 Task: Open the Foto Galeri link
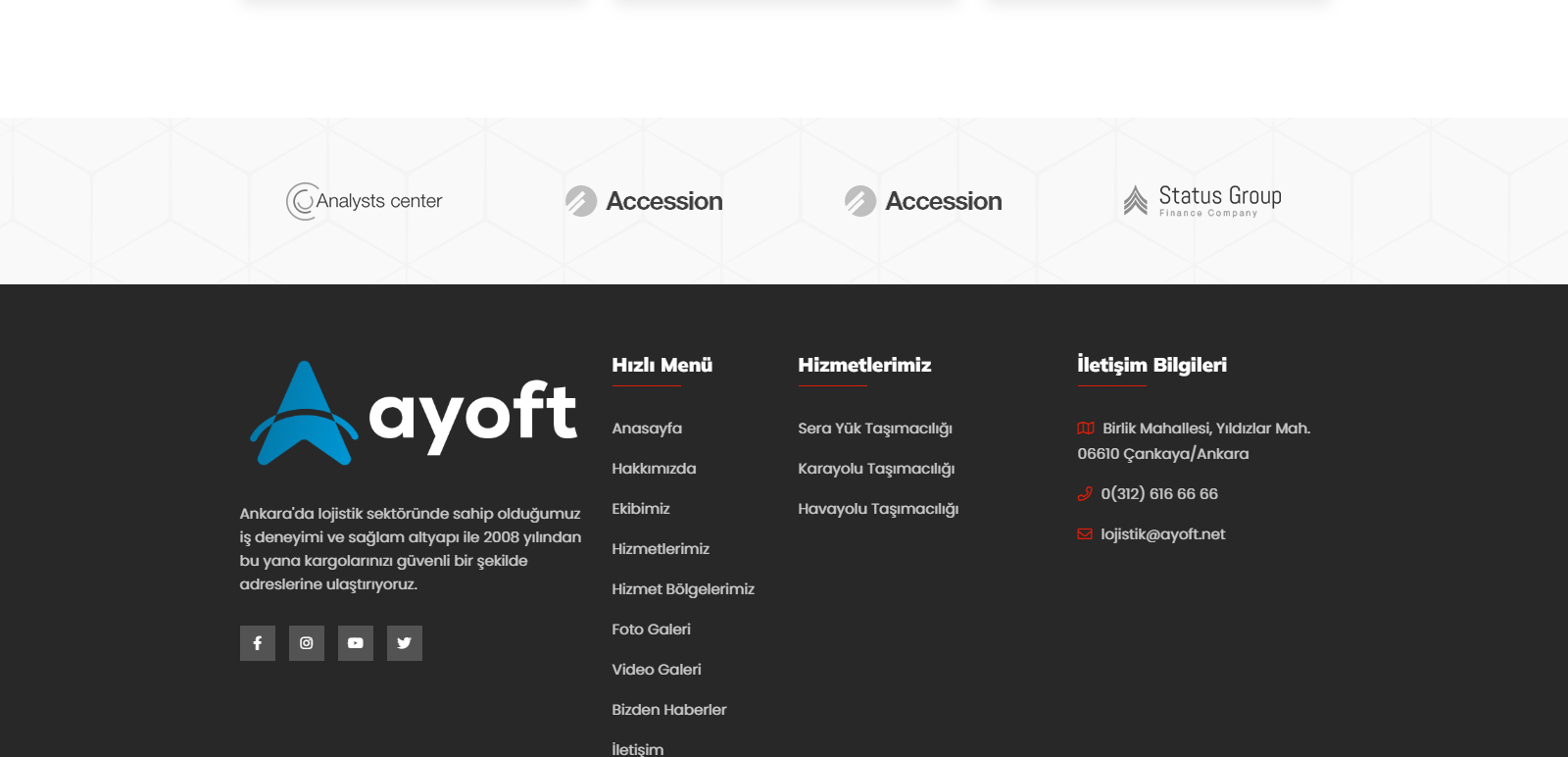[651, 630]
